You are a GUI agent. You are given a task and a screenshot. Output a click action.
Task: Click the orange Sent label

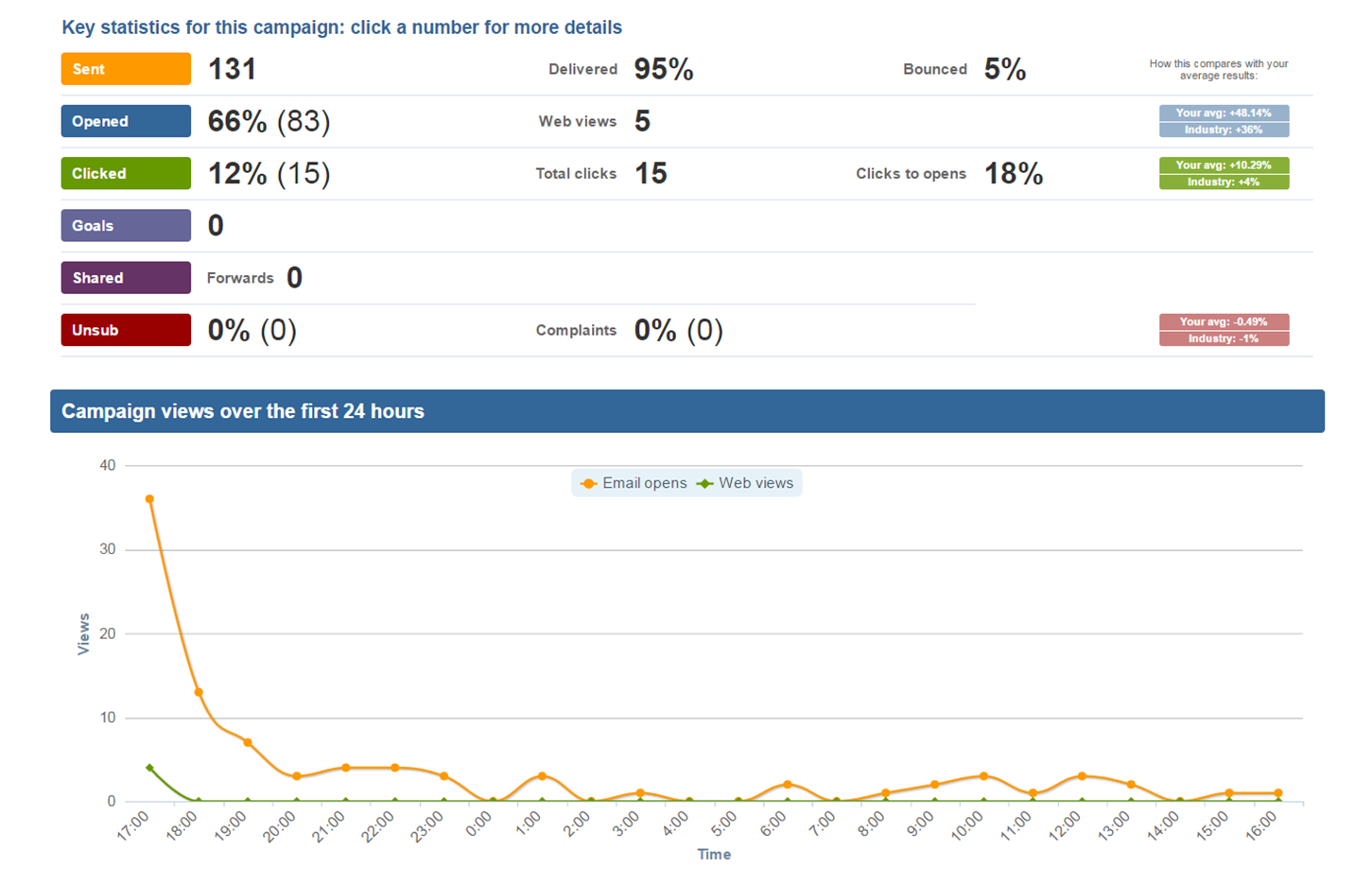click(126, 69)
